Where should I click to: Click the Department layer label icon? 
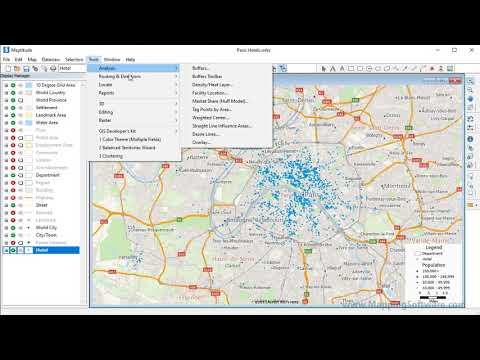point(21,175)
